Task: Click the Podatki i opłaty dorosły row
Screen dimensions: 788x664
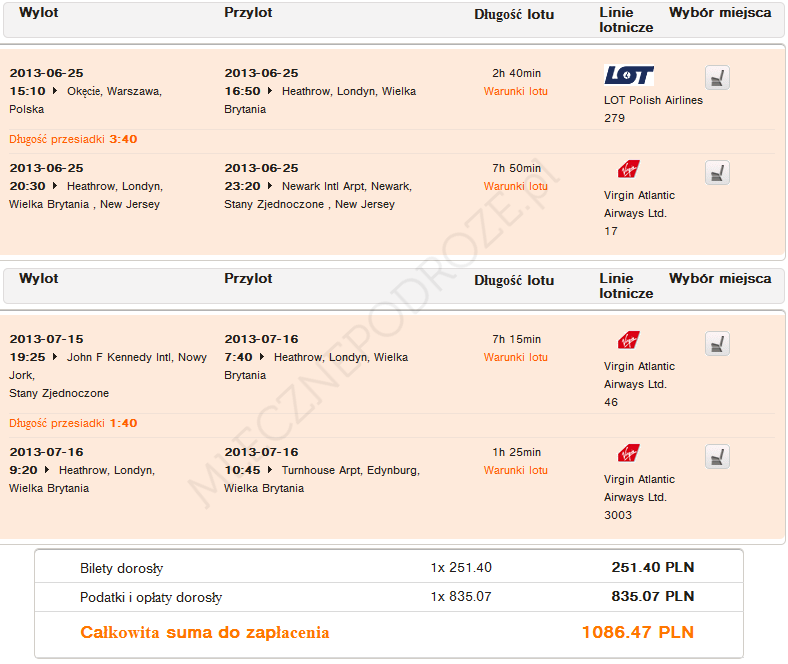Action: (387, 598)
